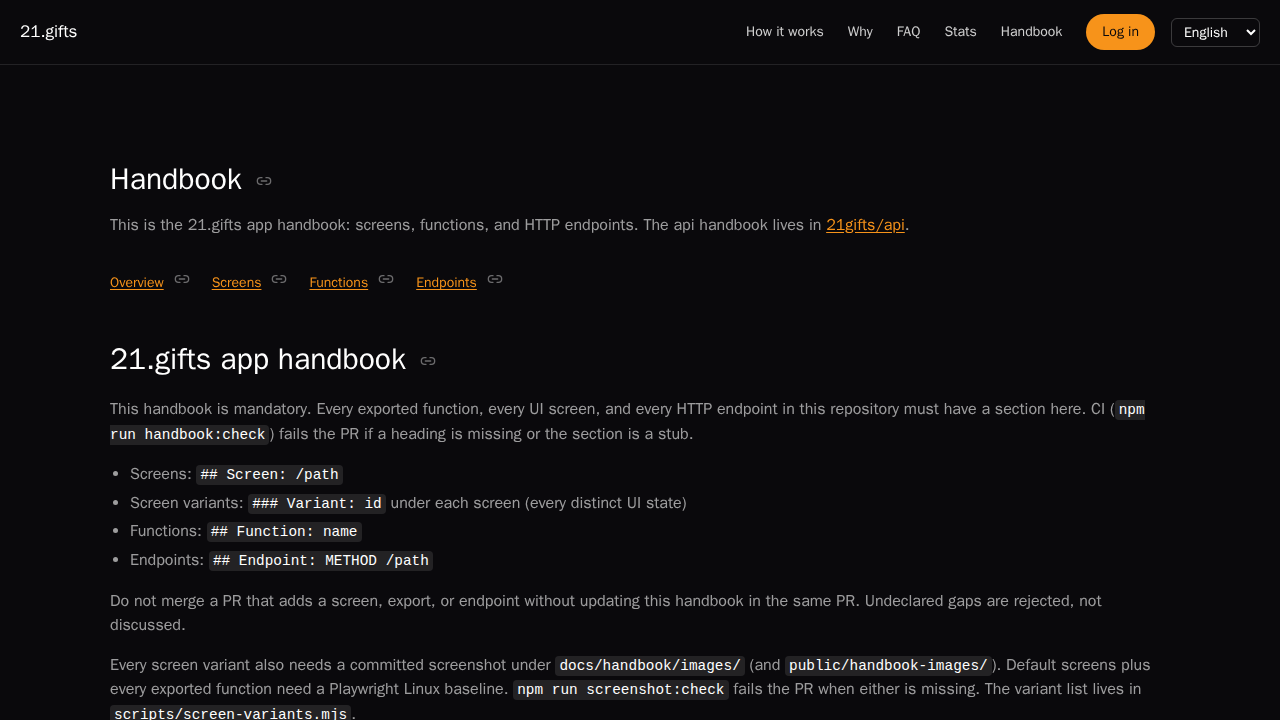Go to the 21.gifts home logo
Image resolution: width=1280 pixels, height=720 pixels.
point(48,32)
